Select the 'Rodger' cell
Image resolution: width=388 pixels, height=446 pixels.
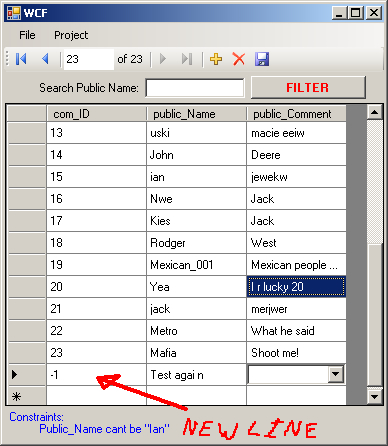point(196,243)
